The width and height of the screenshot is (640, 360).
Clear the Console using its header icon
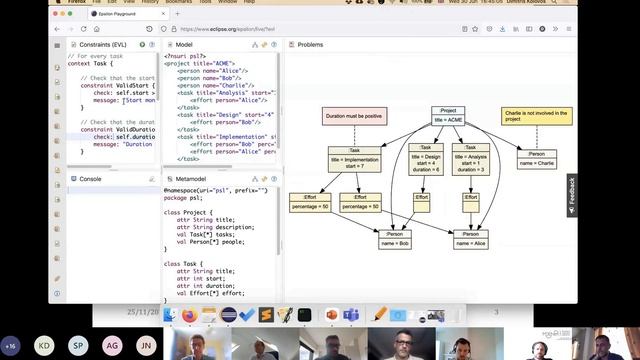tap(152, 179)
